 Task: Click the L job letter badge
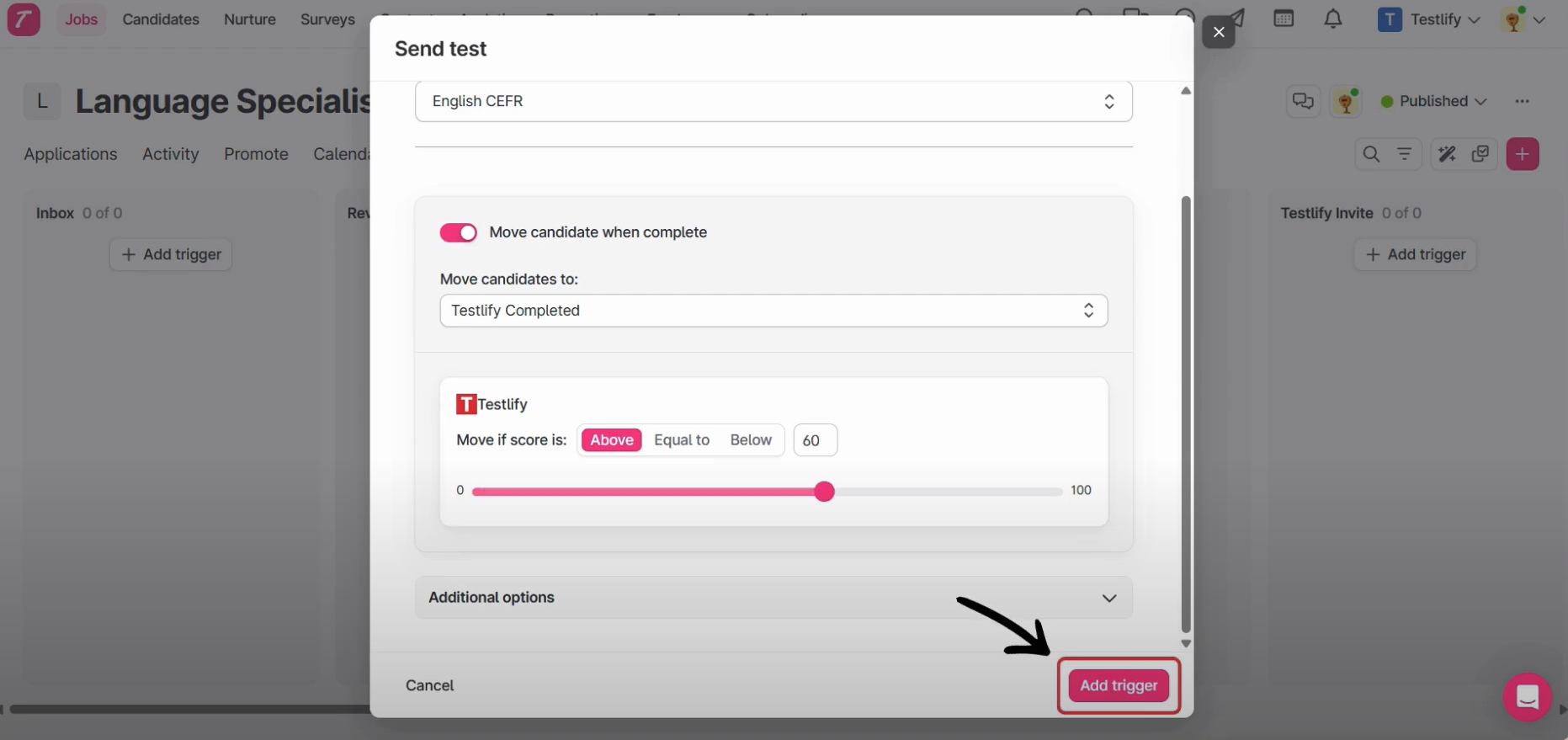click(42, 102)
